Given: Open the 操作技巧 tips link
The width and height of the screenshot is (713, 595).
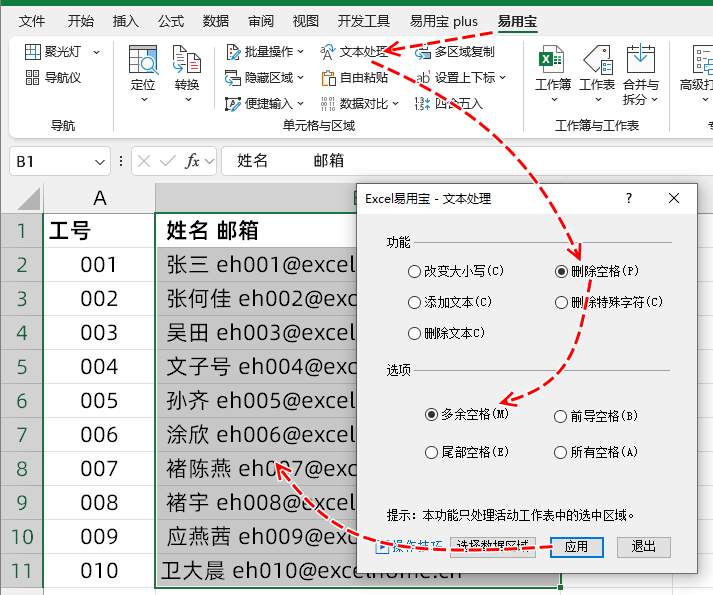Looking at the screenshot, I should click(x=409, y=547).
